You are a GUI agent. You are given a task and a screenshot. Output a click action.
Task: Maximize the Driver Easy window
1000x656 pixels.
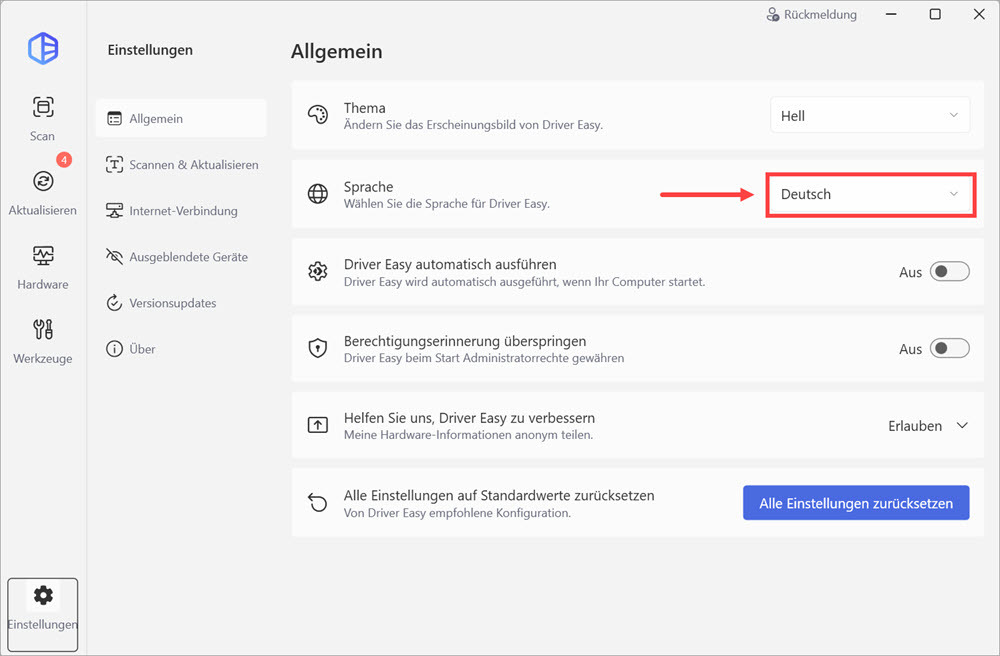tap(935, 14)
